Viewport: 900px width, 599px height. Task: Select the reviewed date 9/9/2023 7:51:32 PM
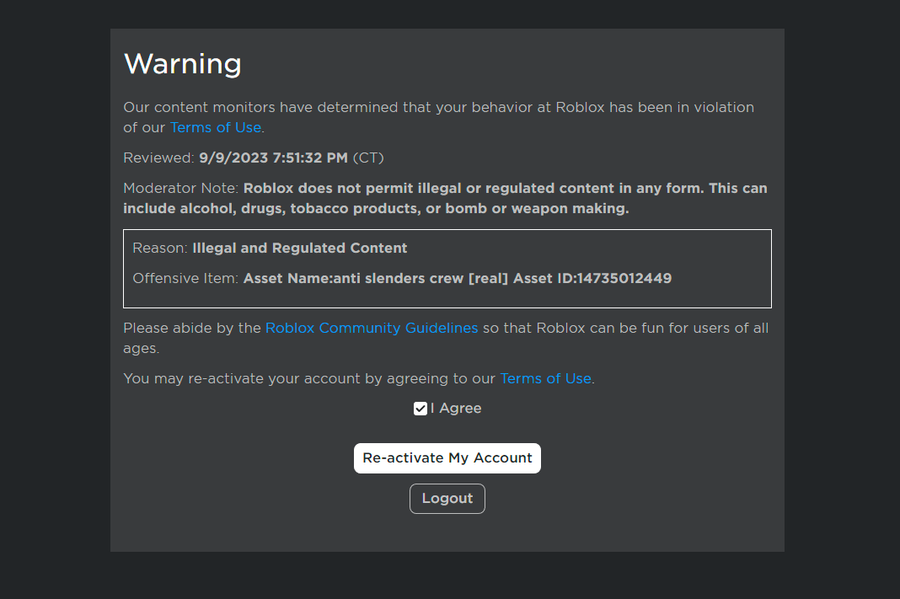pyautogui.click(x=273, y=158)
